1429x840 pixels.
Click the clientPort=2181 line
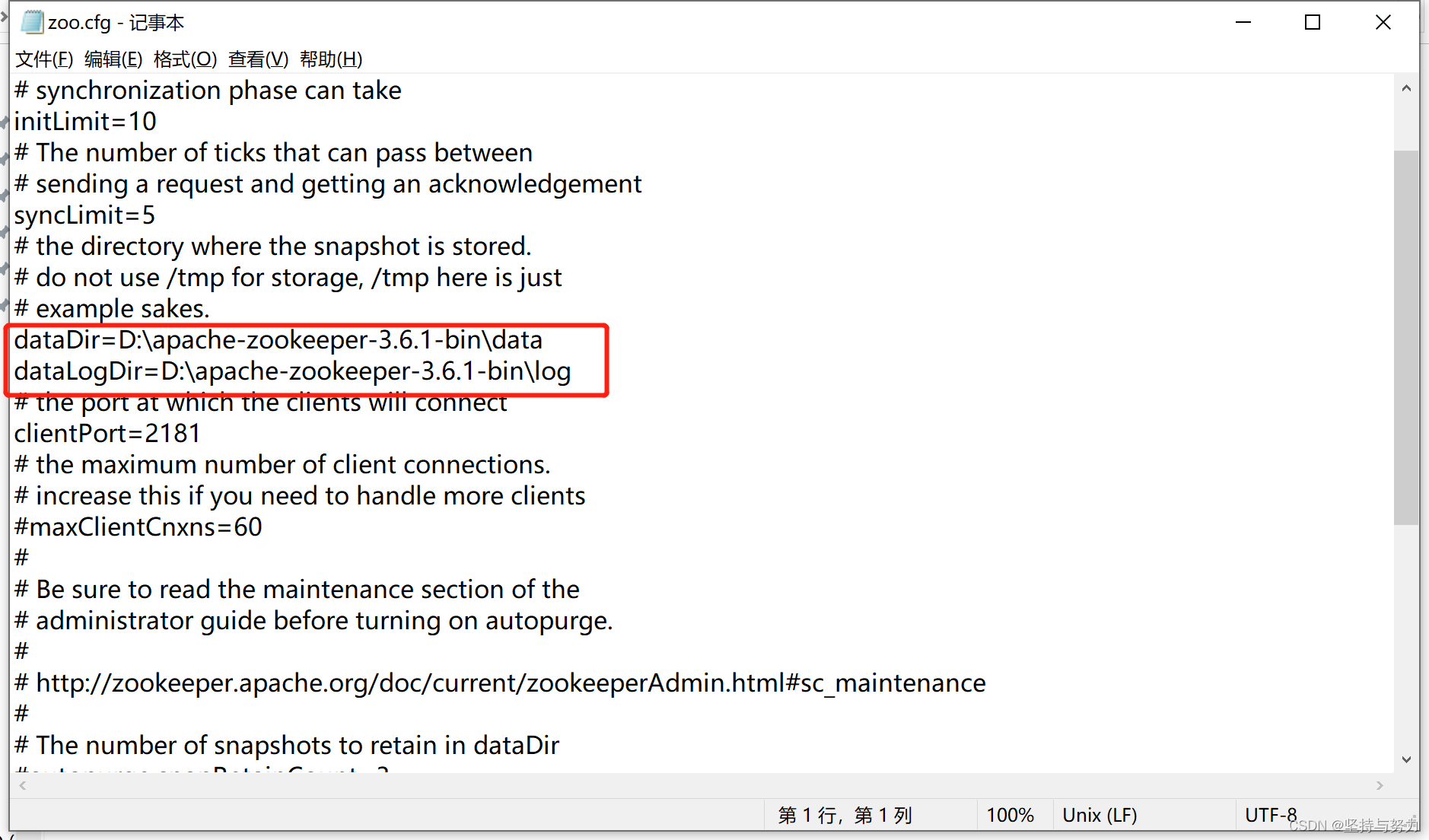pyautogui.click(x=107, y=433)
